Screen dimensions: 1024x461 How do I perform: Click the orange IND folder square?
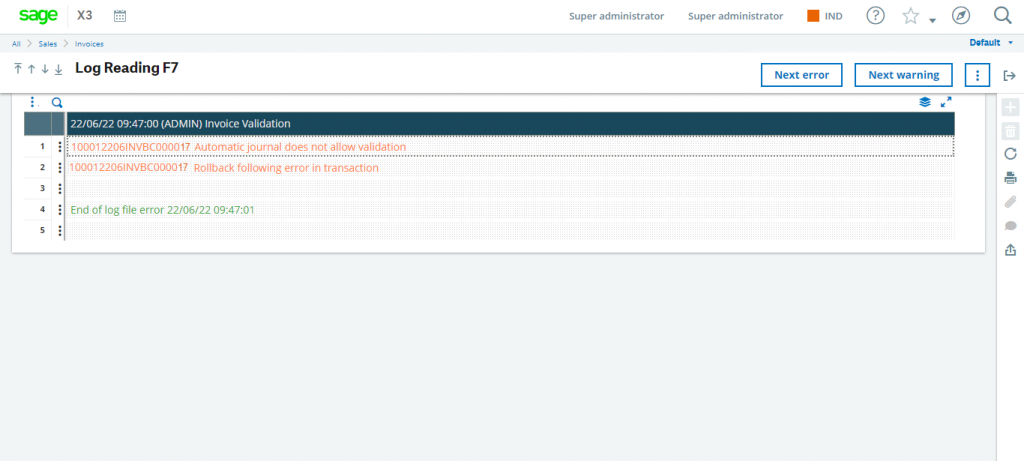pyautogui.click(x=813, y=16)
